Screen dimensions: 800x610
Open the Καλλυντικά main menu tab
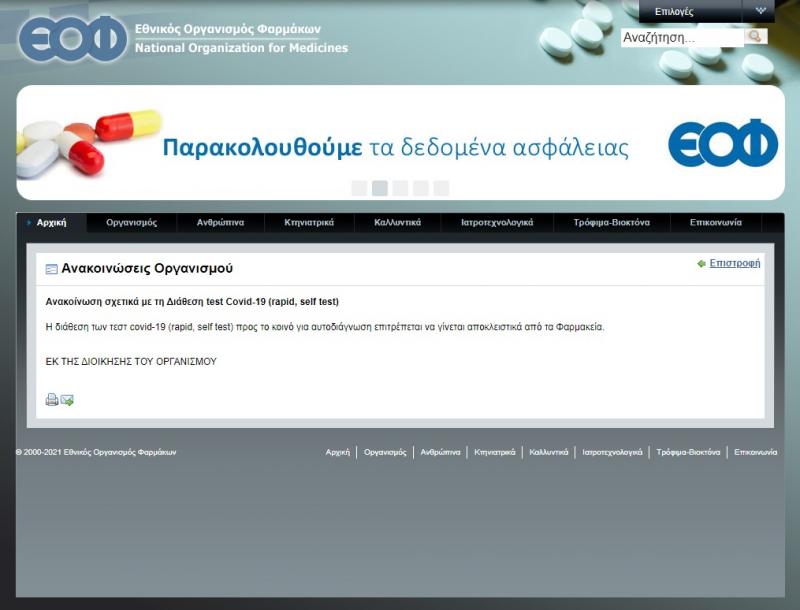[397, 223]
